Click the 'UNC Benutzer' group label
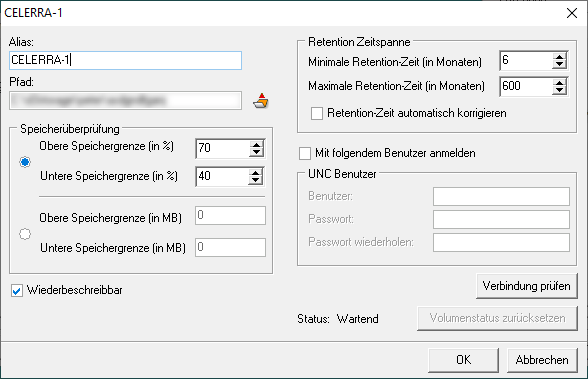This screenshot has height=379, width=588. click(x=342, y=174)
